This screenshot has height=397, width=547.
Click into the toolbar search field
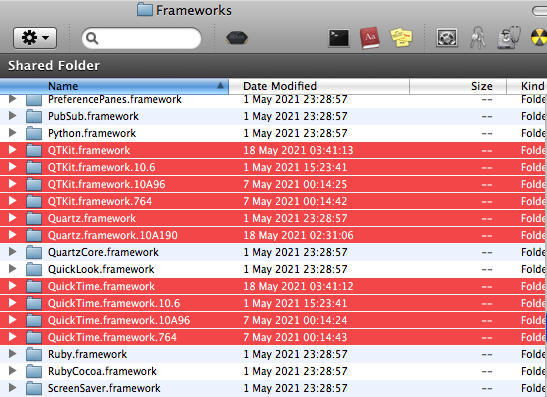[x=142, y=38]
